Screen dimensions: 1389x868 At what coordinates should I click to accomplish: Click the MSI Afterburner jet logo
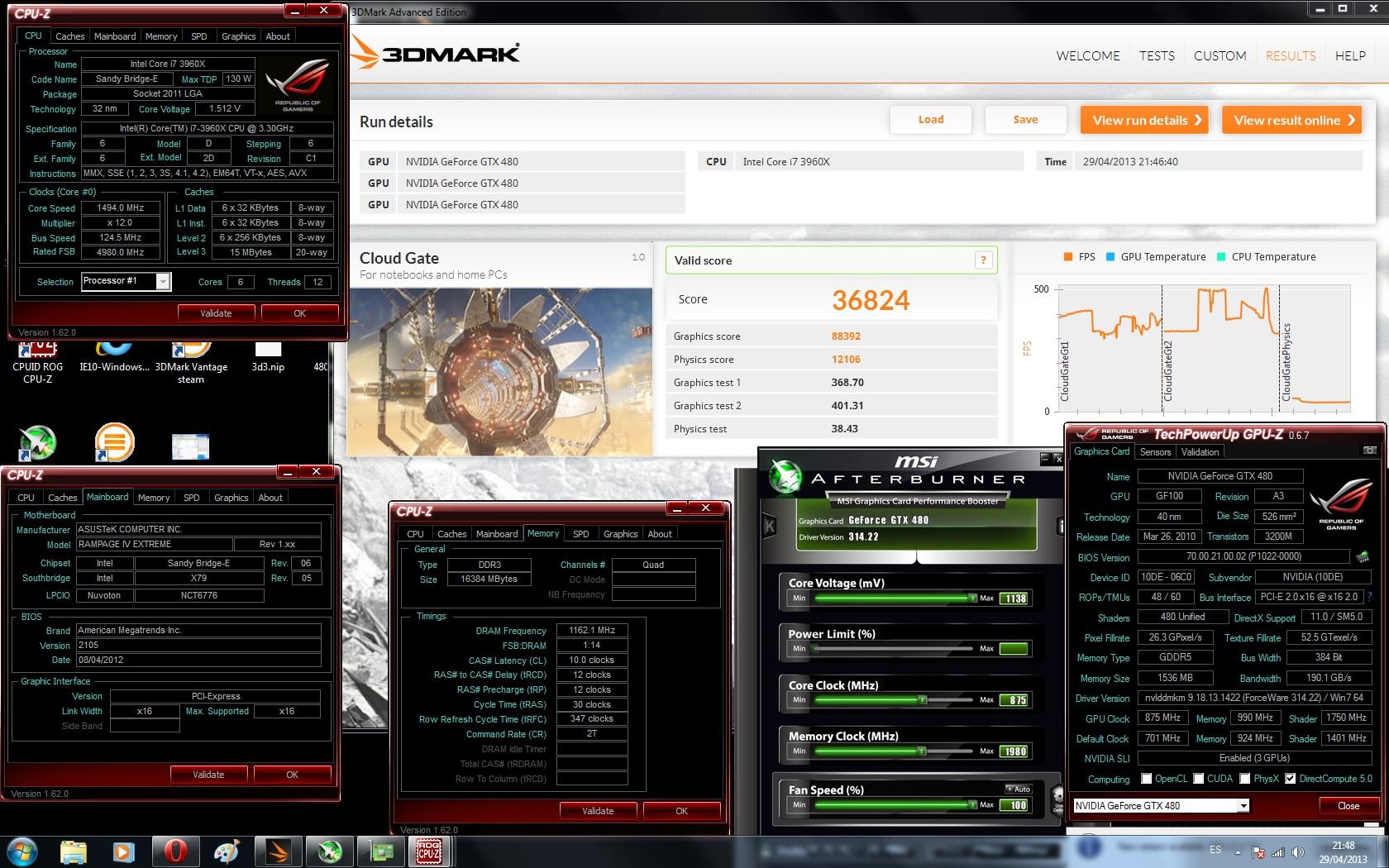pos(785,477)
